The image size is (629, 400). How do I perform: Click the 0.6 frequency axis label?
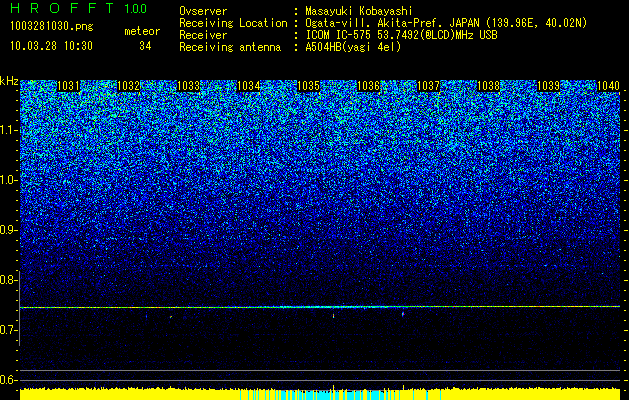coord(8,380)
